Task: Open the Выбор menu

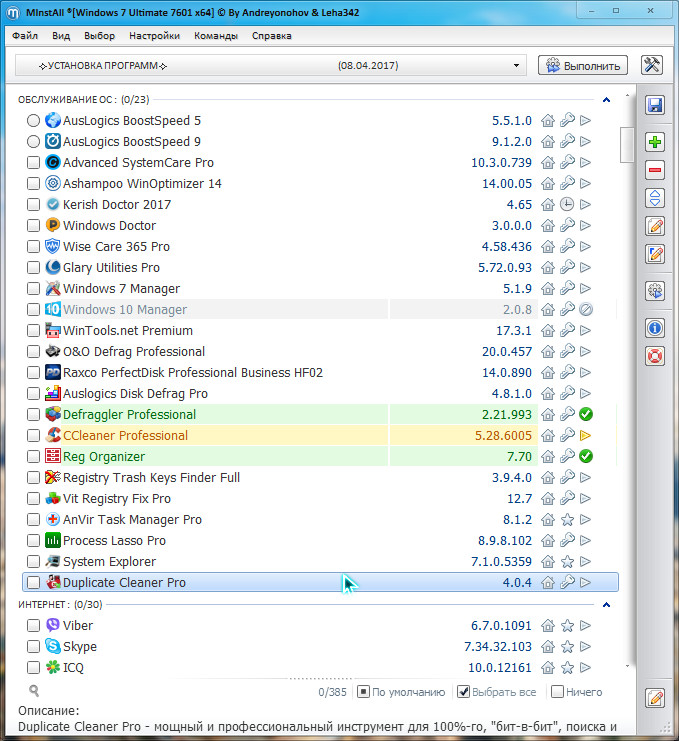Action: [99, 36]
